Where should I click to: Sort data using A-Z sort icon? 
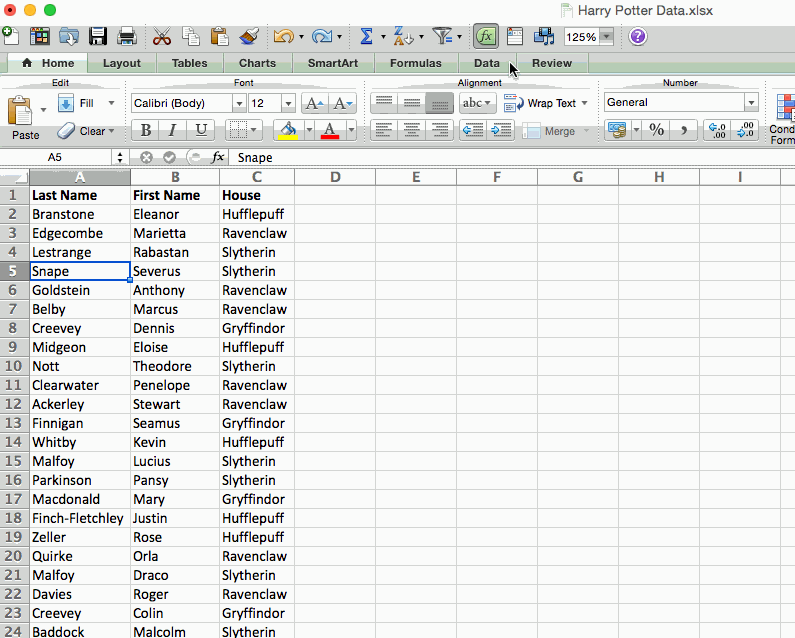[x=404, y=37]
